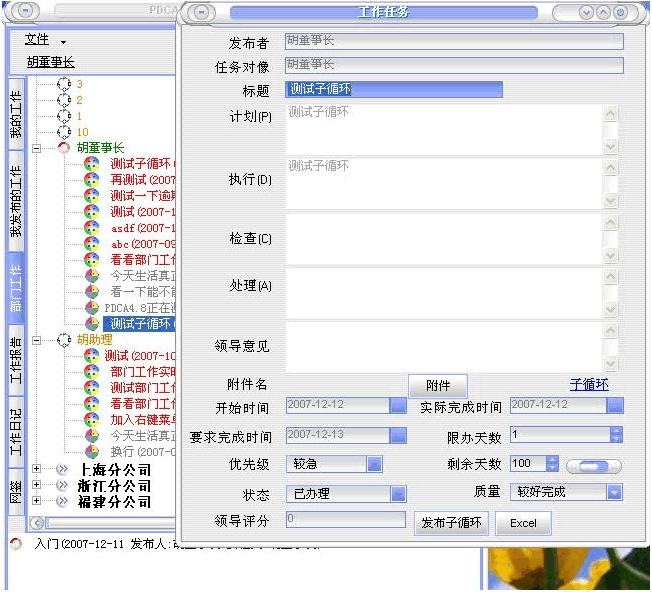Screen dimensions: 652x592
Task: Click the 剩余天数 spinner arrows
Action: pos(552,464)
